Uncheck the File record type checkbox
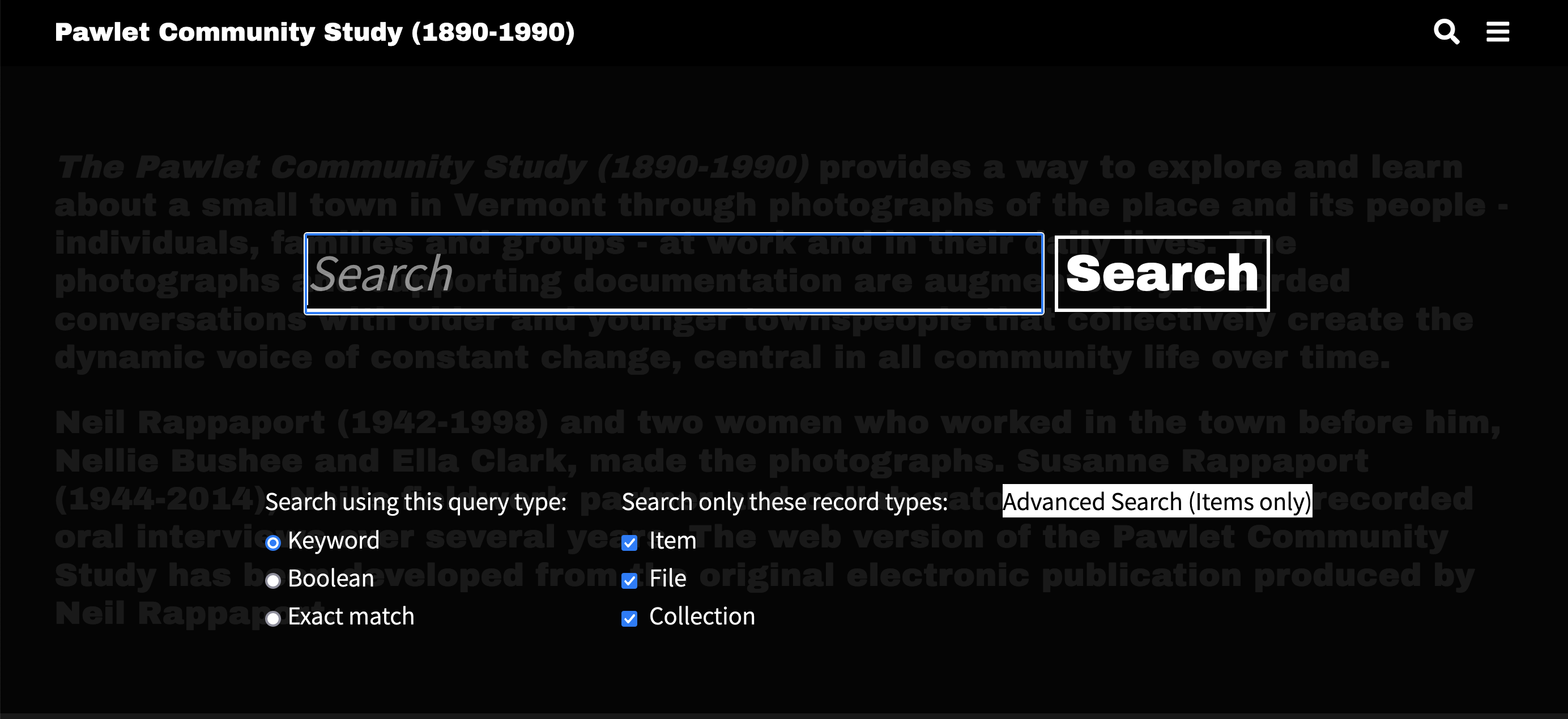1568x719 pixels. (x=631, y=579)
